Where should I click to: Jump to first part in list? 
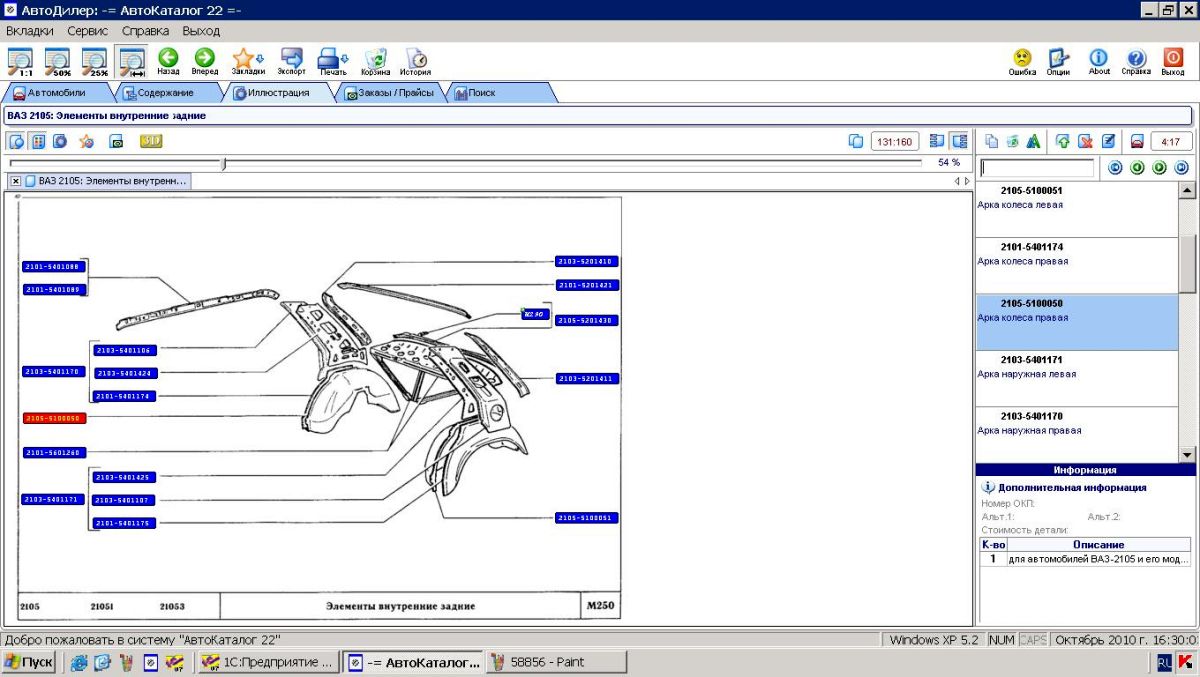point(1116,168)
